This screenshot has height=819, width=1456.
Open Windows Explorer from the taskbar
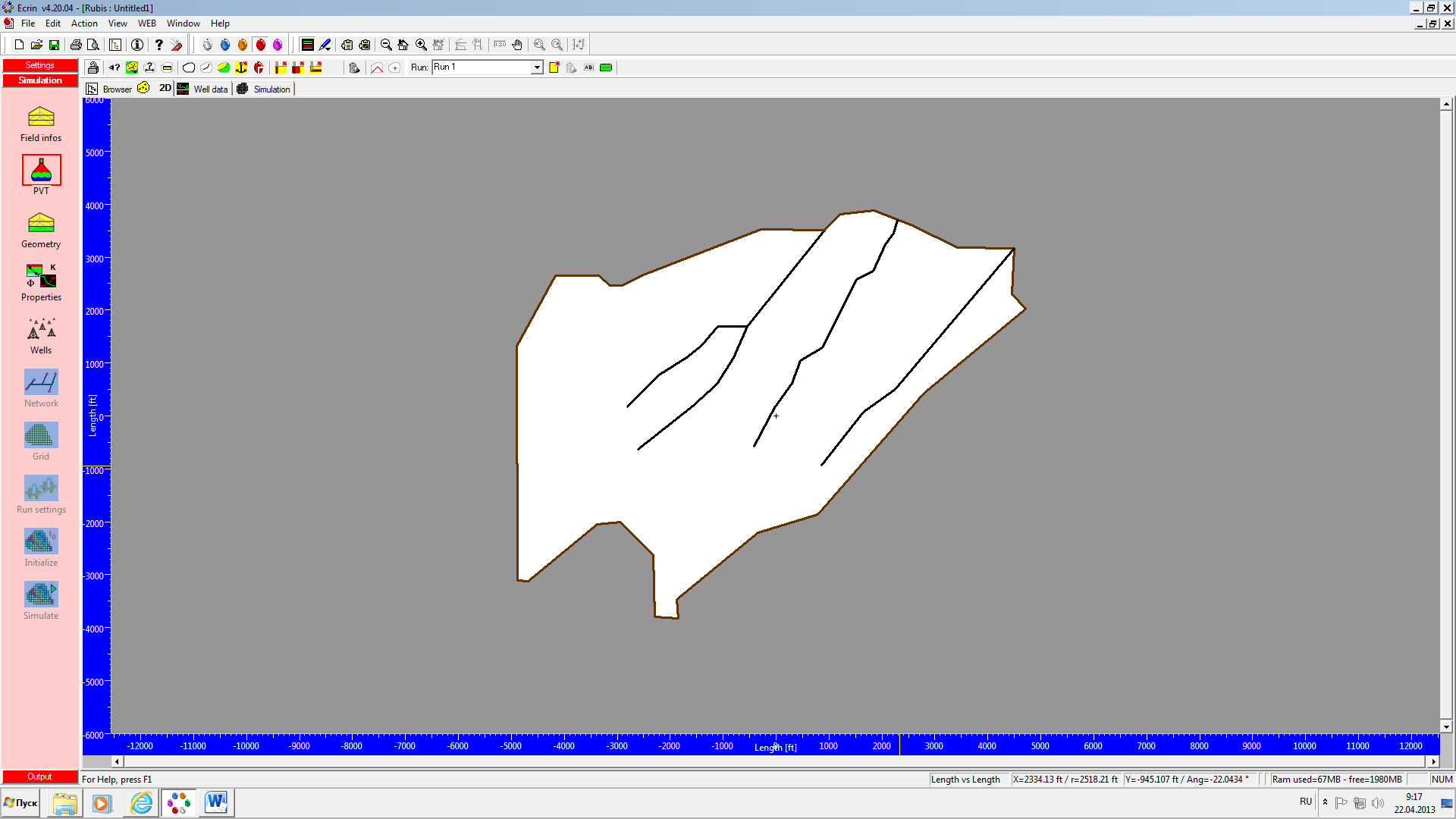coord(65,803)
